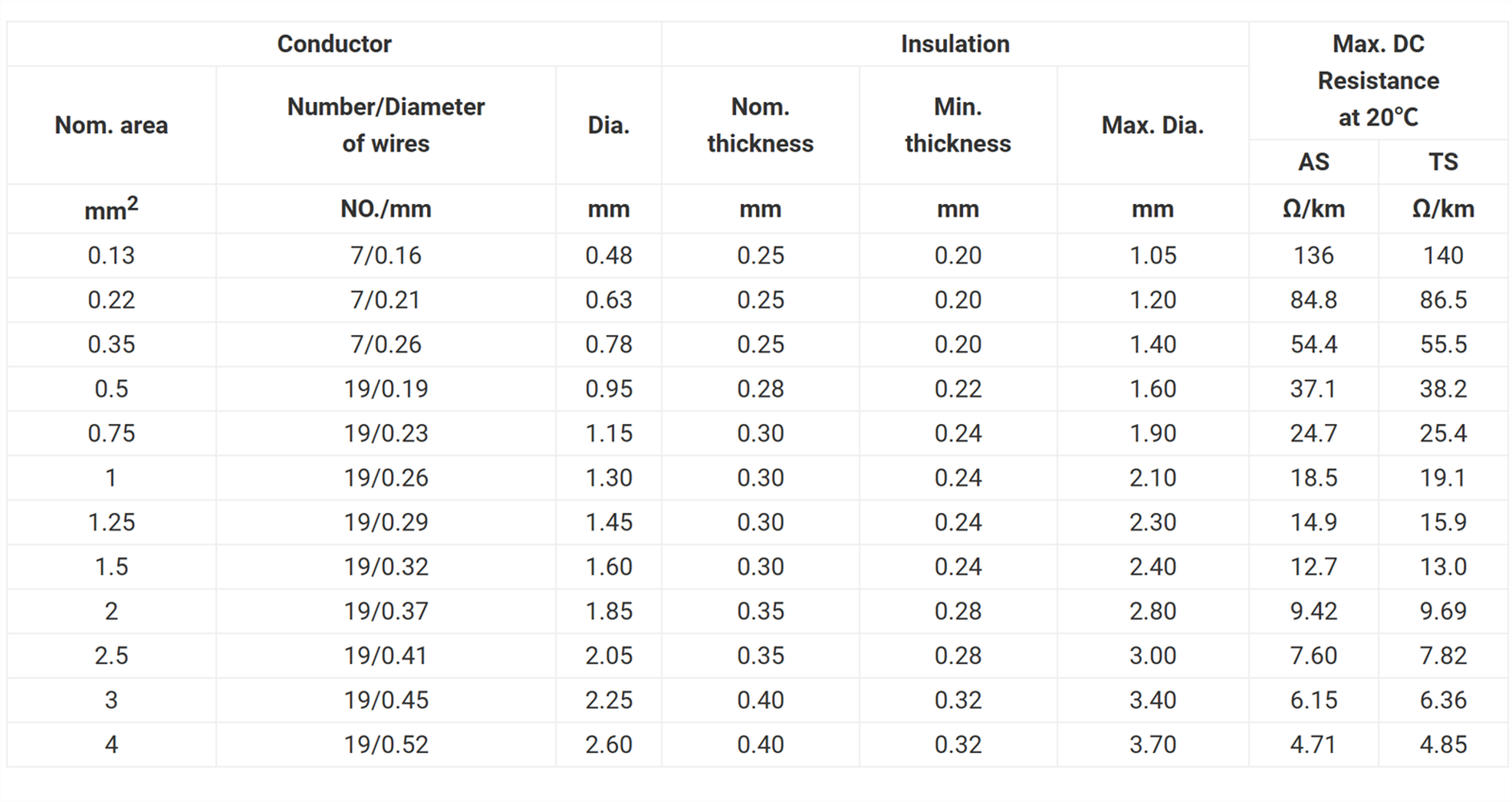Image resolution: width=1512 pixels, height=802 pixels.
Task: Select the 19/0.37 wire cell
Action: pyautogui.click(x=386, y=611)
